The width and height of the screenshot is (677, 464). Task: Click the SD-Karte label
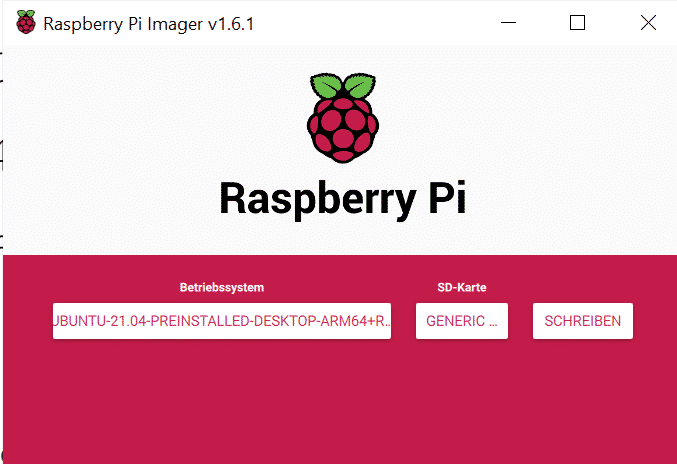(462, 287)
